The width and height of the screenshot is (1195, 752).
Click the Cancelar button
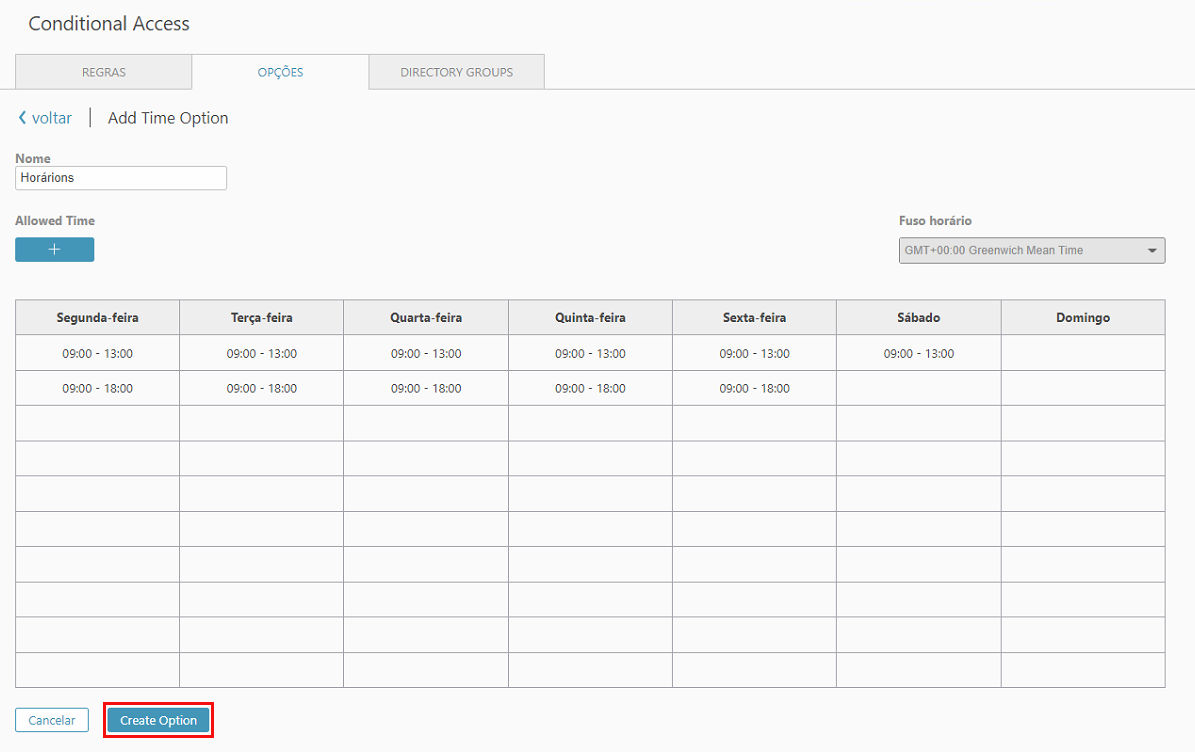(x=52, y=720)
